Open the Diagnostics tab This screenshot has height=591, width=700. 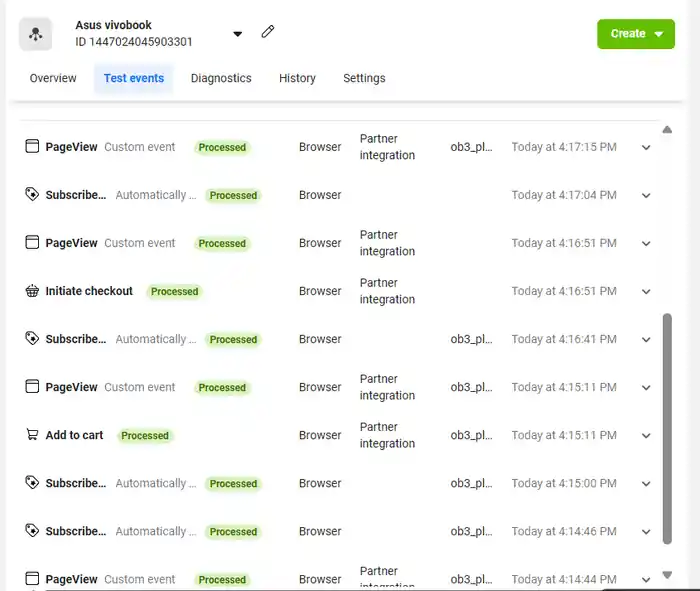[221, 78]
